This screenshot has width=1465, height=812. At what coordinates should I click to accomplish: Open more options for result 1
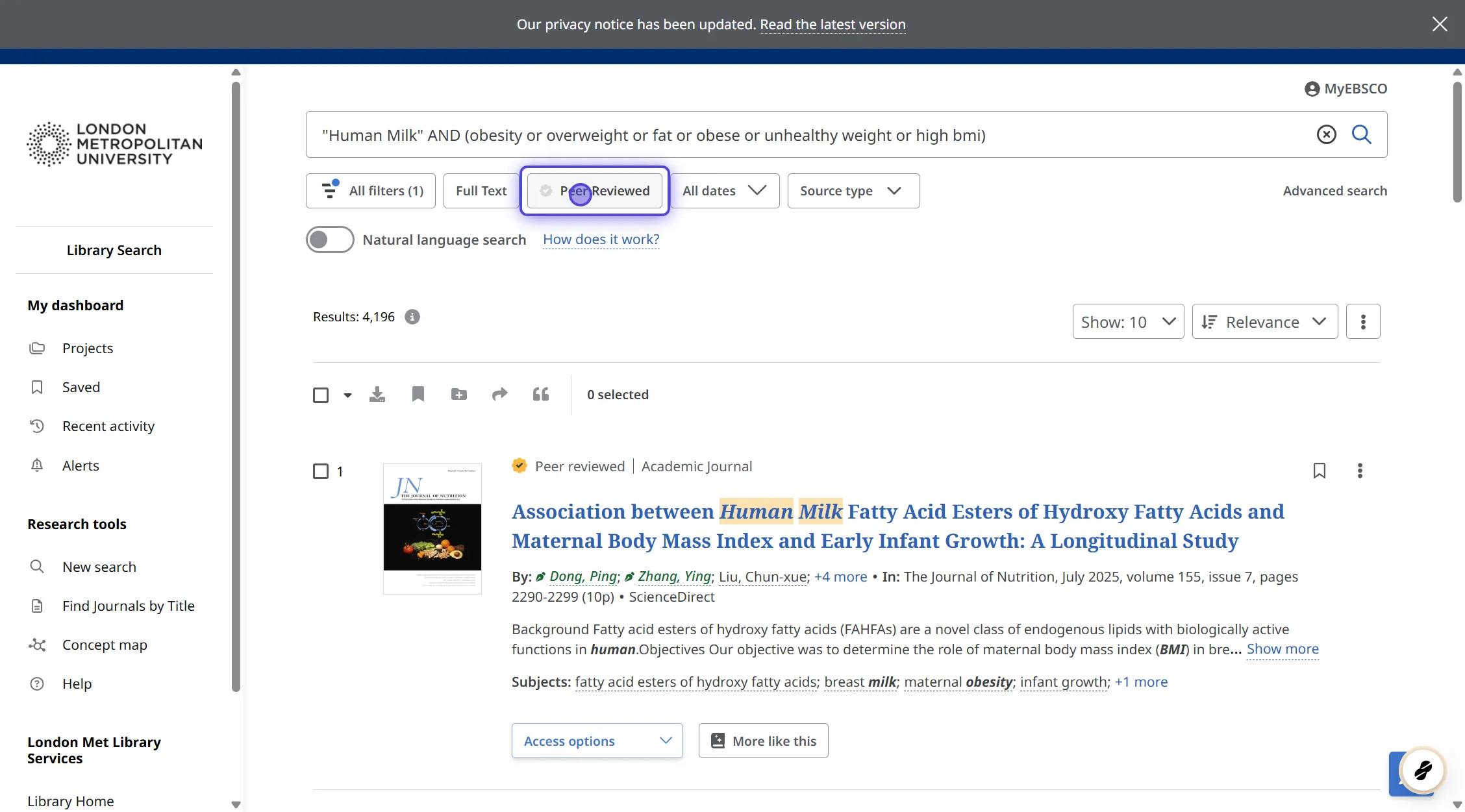(1360, 471)
